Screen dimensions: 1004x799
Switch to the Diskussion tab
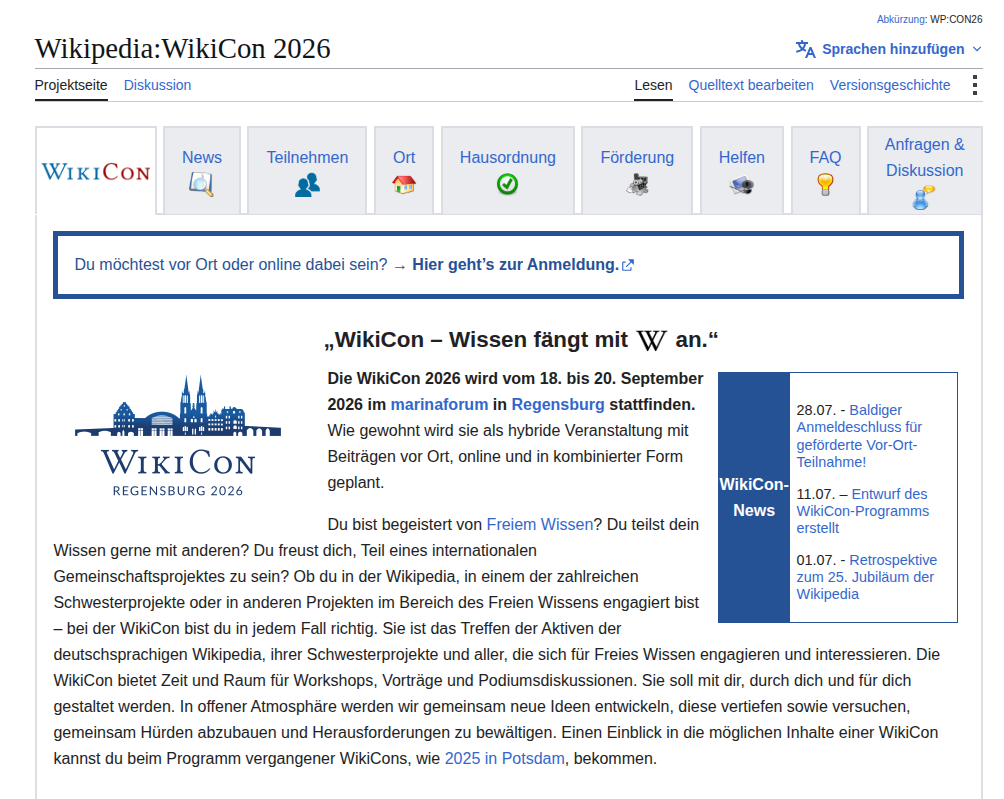[158, 85]
